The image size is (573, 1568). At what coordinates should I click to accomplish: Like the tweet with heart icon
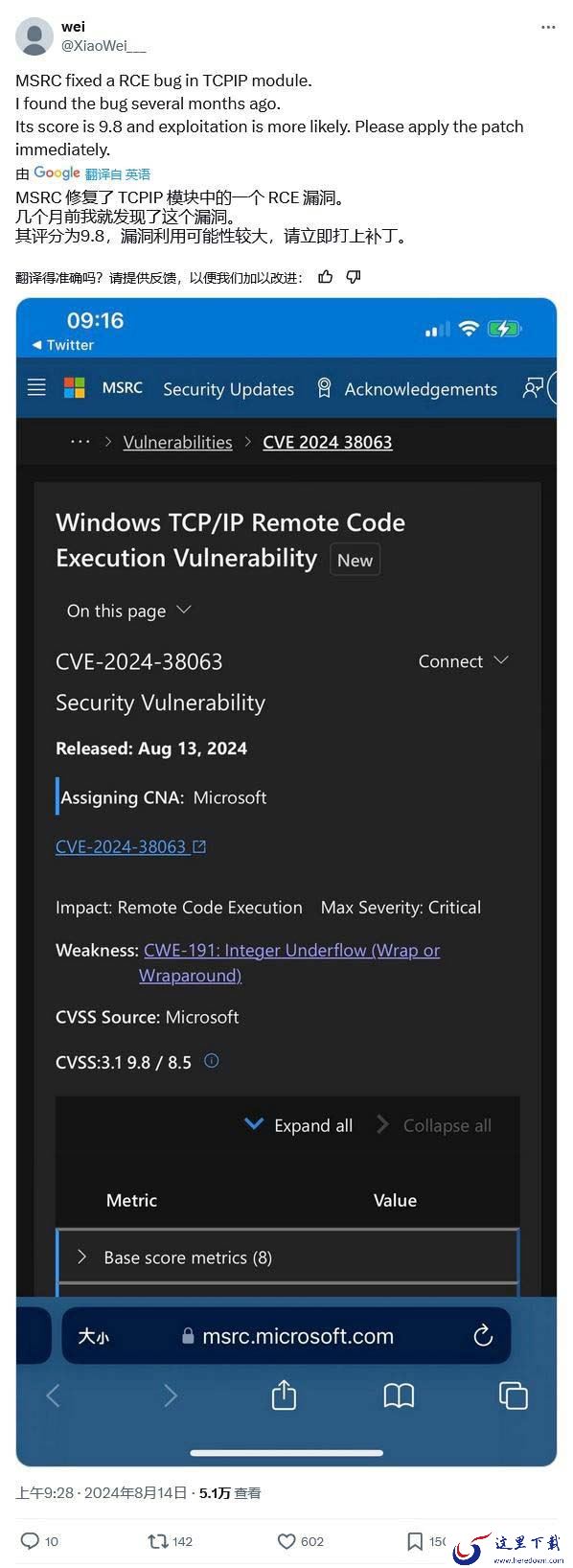pos(286,1541)
